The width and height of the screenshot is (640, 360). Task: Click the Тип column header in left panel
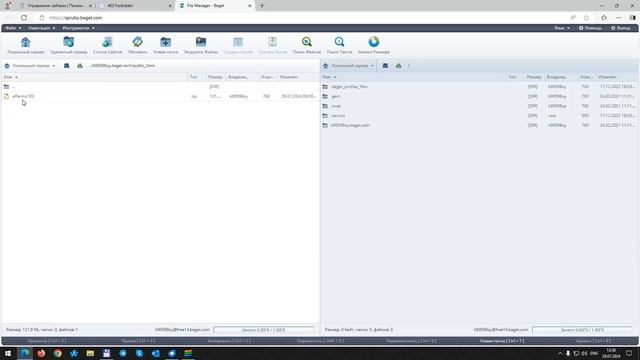tap(193, 77)
